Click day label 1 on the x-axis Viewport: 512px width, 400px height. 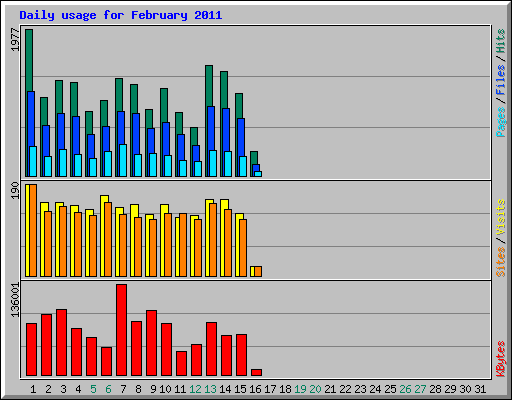tap(33, 389)
